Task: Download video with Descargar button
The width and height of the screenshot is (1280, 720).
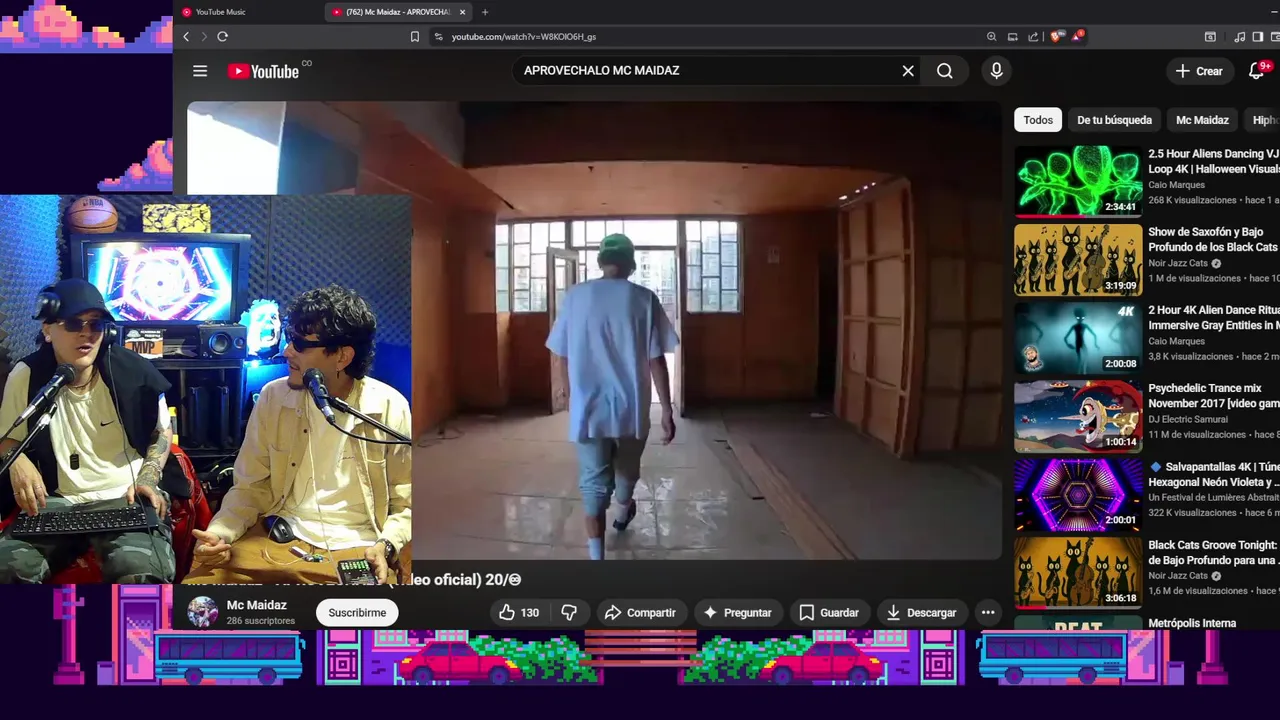Action: [921, 613]
